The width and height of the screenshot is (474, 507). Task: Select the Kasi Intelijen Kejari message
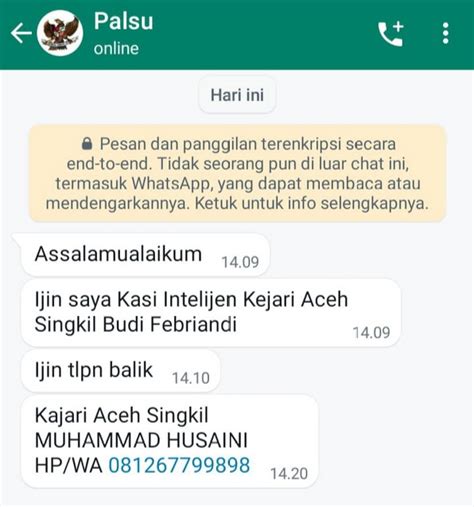pos(211,313)
